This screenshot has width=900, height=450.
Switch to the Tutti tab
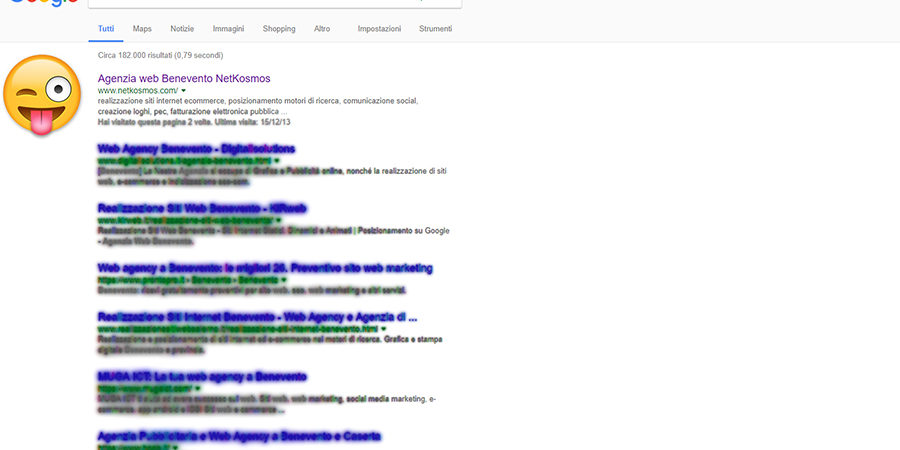105,29
